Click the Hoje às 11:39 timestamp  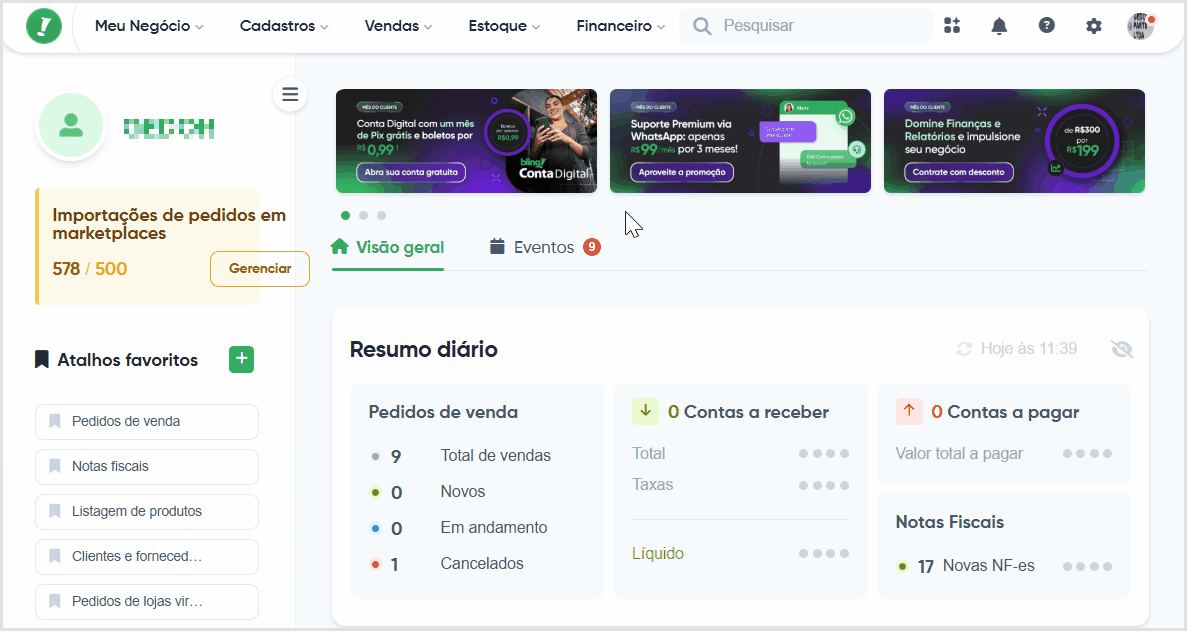(x=1029, y=349)
